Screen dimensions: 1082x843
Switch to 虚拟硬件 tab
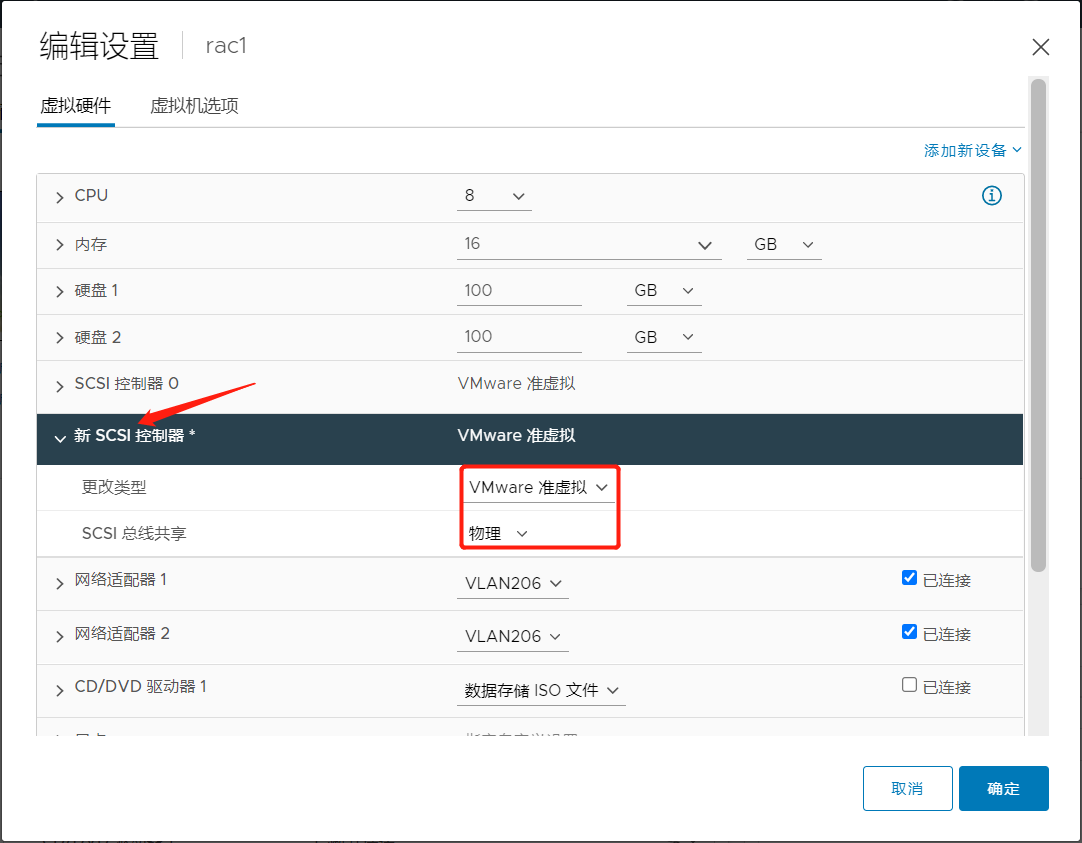coord(76,106)
